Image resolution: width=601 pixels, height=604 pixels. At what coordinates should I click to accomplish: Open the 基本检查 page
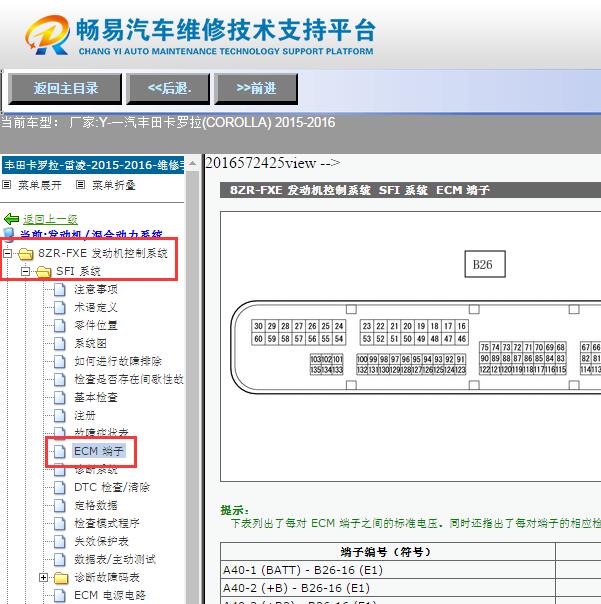coord(96,397)
